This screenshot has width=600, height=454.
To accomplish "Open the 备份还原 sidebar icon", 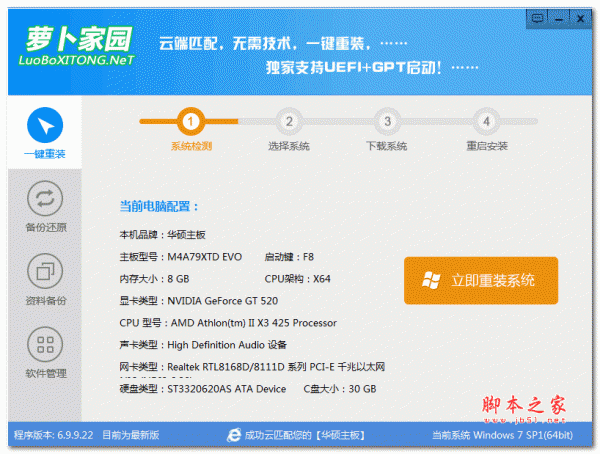I will tap(45, 198).
